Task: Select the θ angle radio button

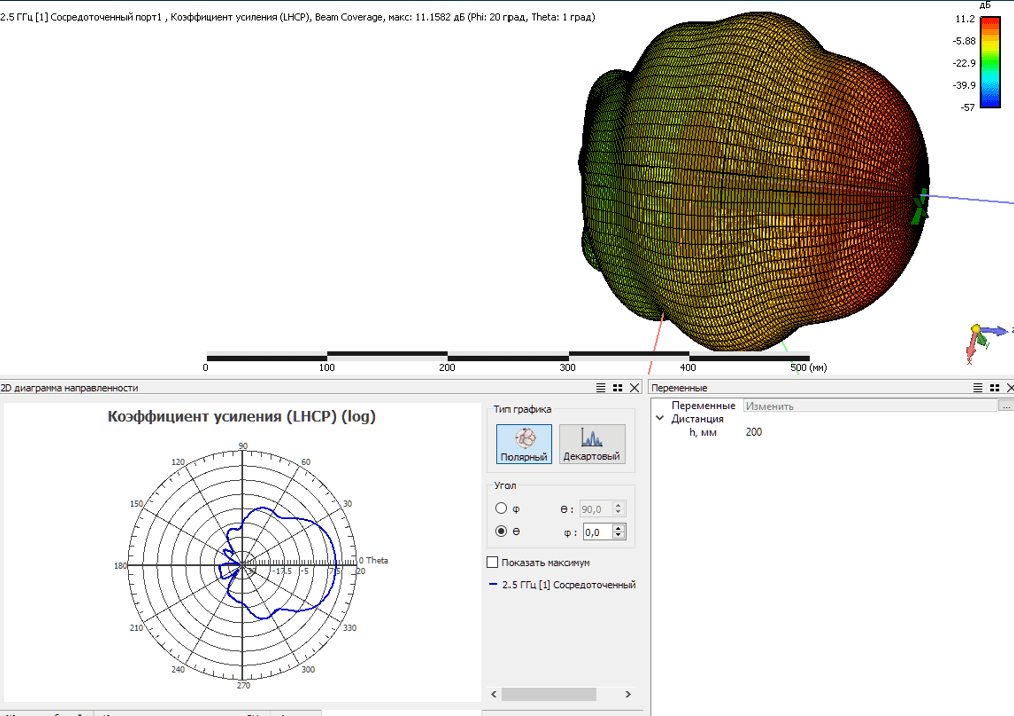Action: click(x=501, y=532)
